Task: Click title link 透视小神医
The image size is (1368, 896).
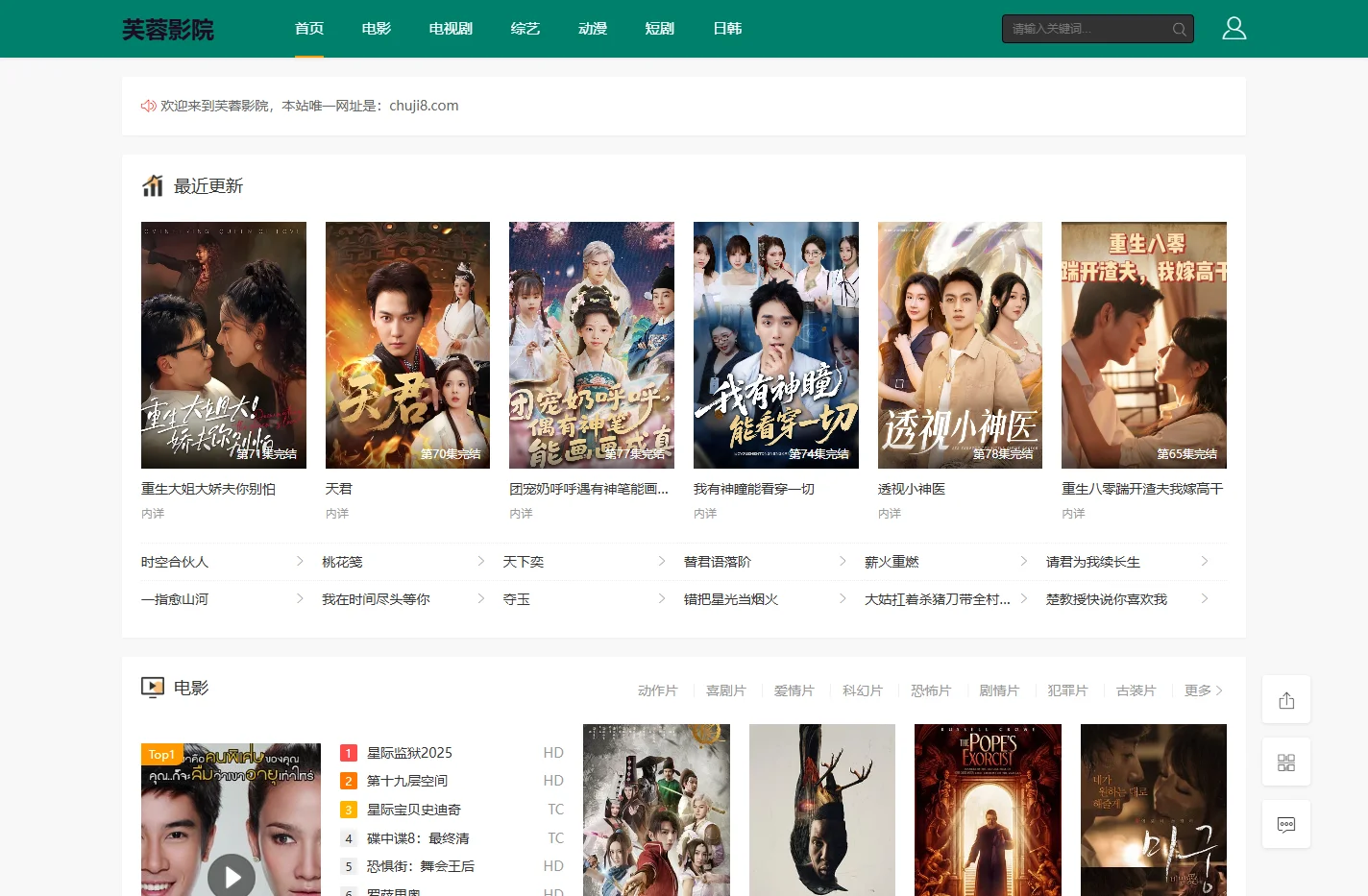Action: (x=912, y=489)
